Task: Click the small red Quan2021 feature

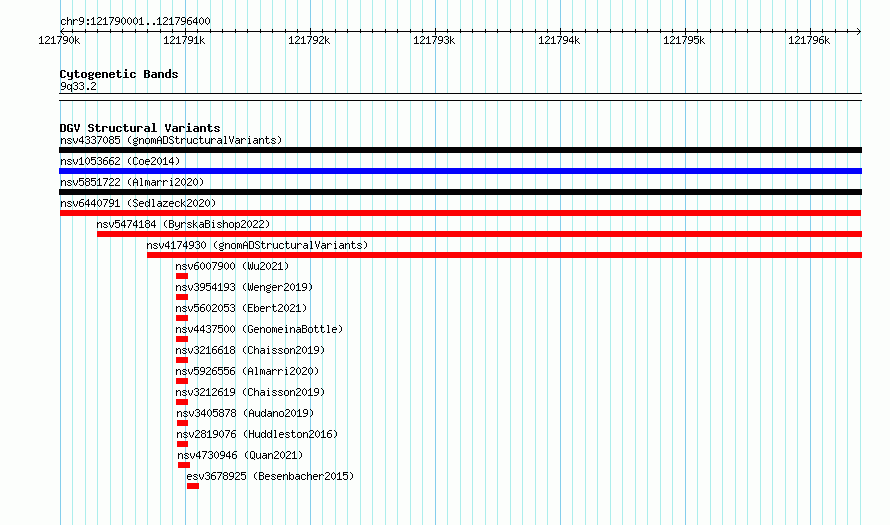Action: pyautogui.click(x=184, y=465)
